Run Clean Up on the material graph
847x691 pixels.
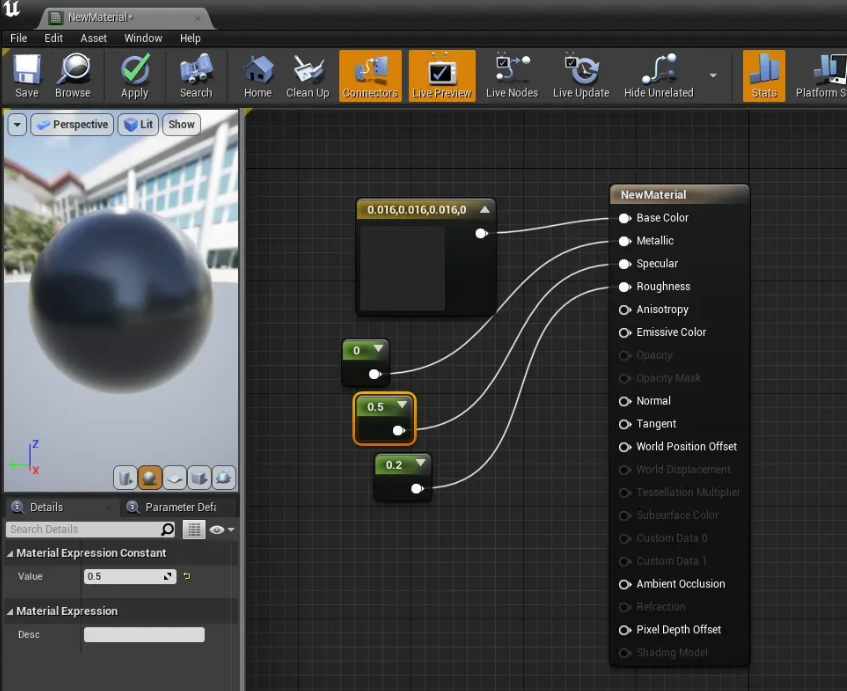pyautogui.click(x=307, y=76)
